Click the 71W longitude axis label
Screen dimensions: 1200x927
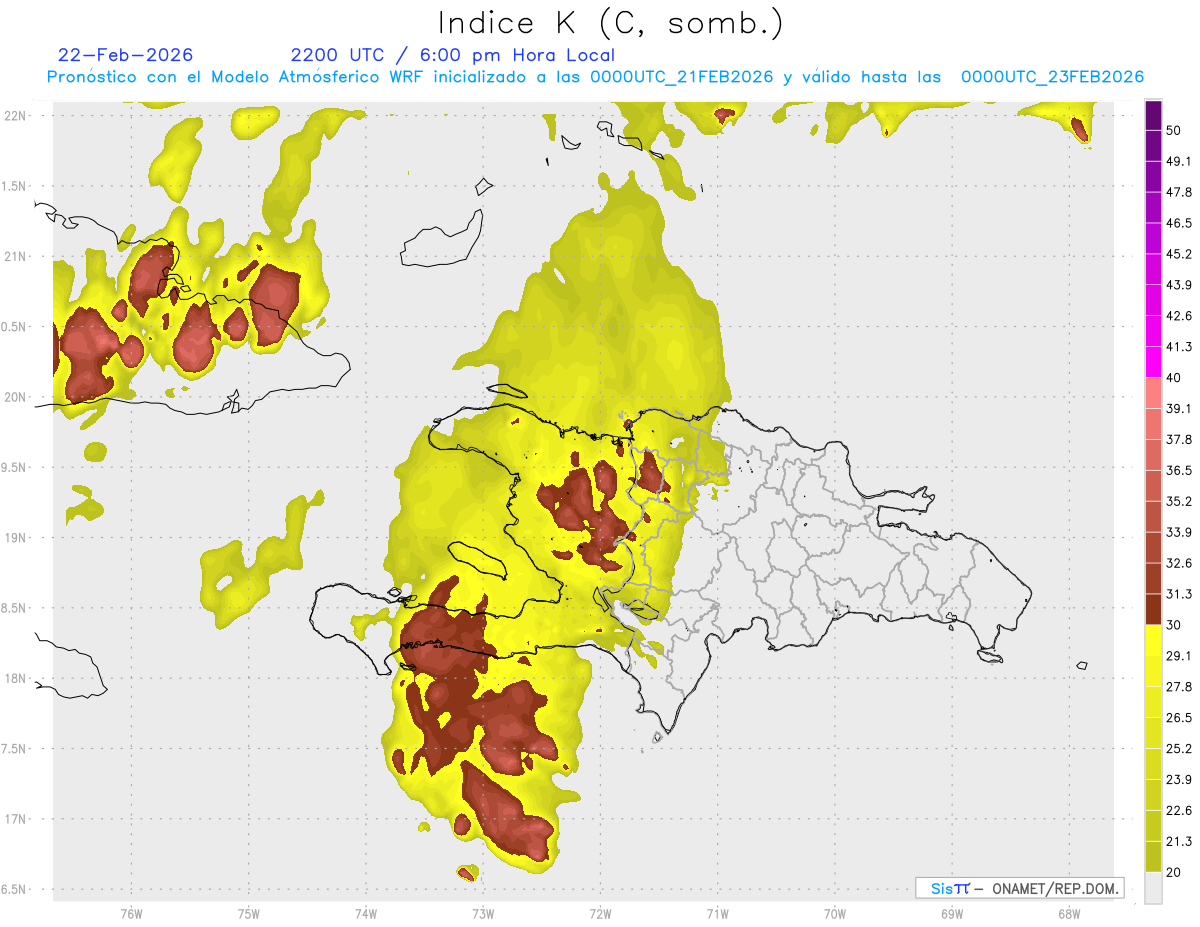717,912
